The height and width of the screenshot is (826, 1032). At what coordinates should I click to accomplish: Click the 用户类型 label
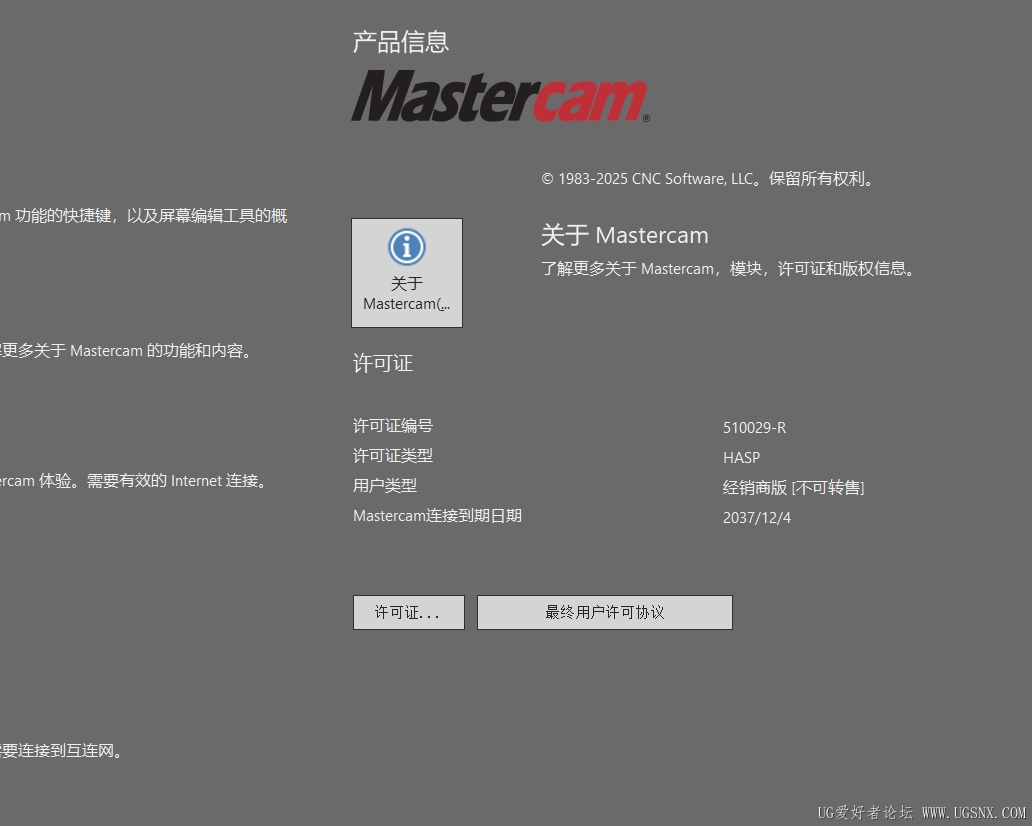coord(385,486)
